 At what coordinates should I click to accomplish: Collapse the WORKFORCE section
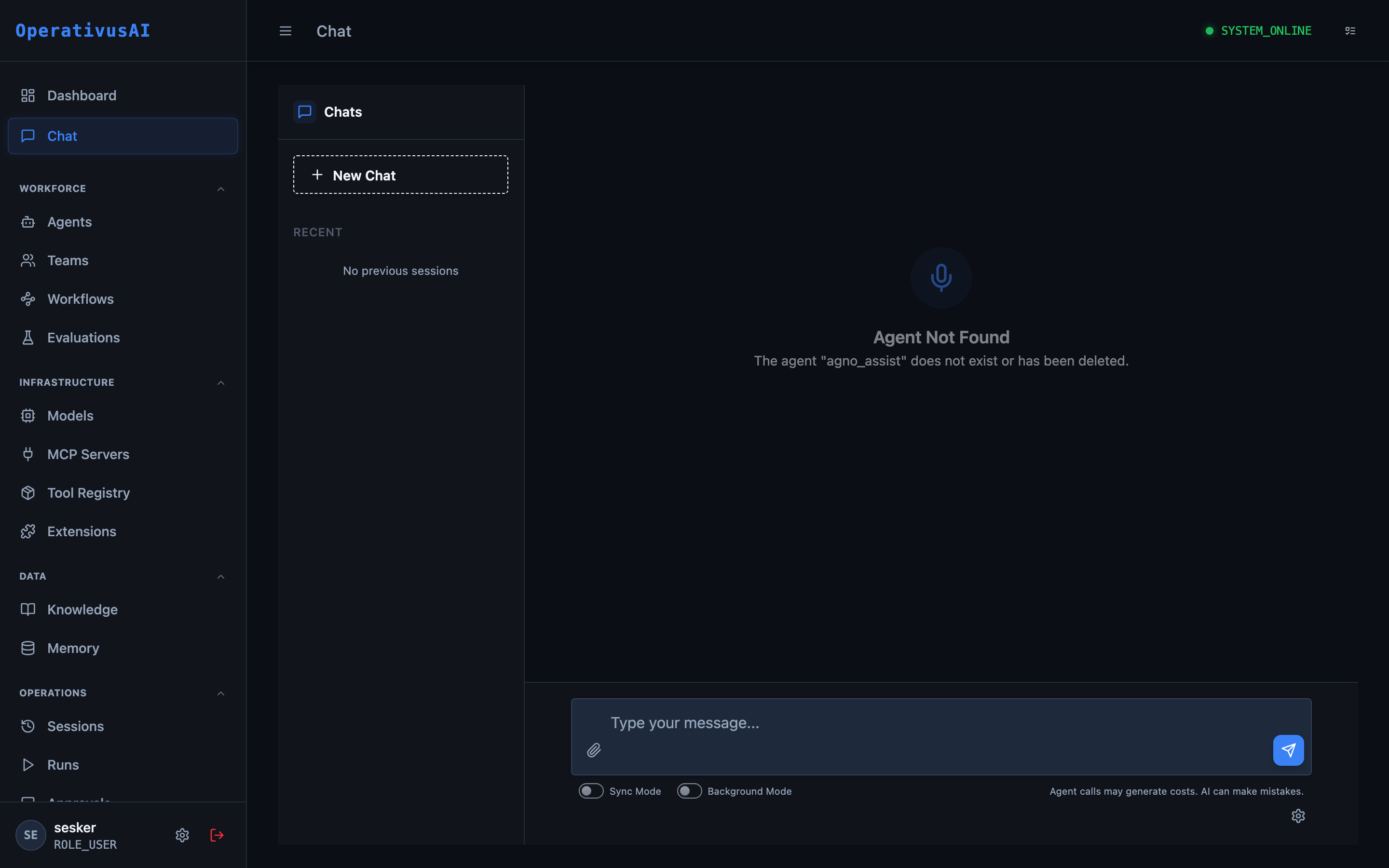coord(221,189)
